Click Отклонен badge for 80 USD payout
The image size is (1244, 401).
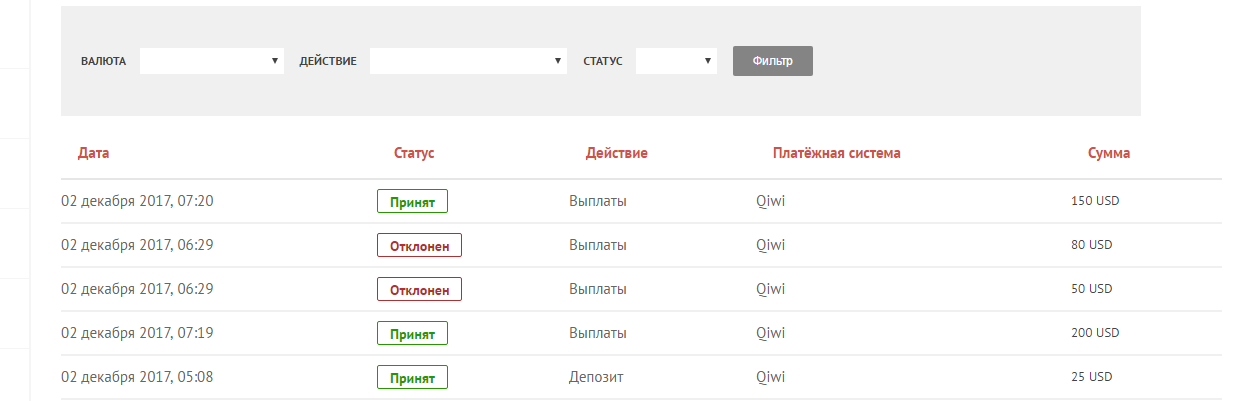419,245
